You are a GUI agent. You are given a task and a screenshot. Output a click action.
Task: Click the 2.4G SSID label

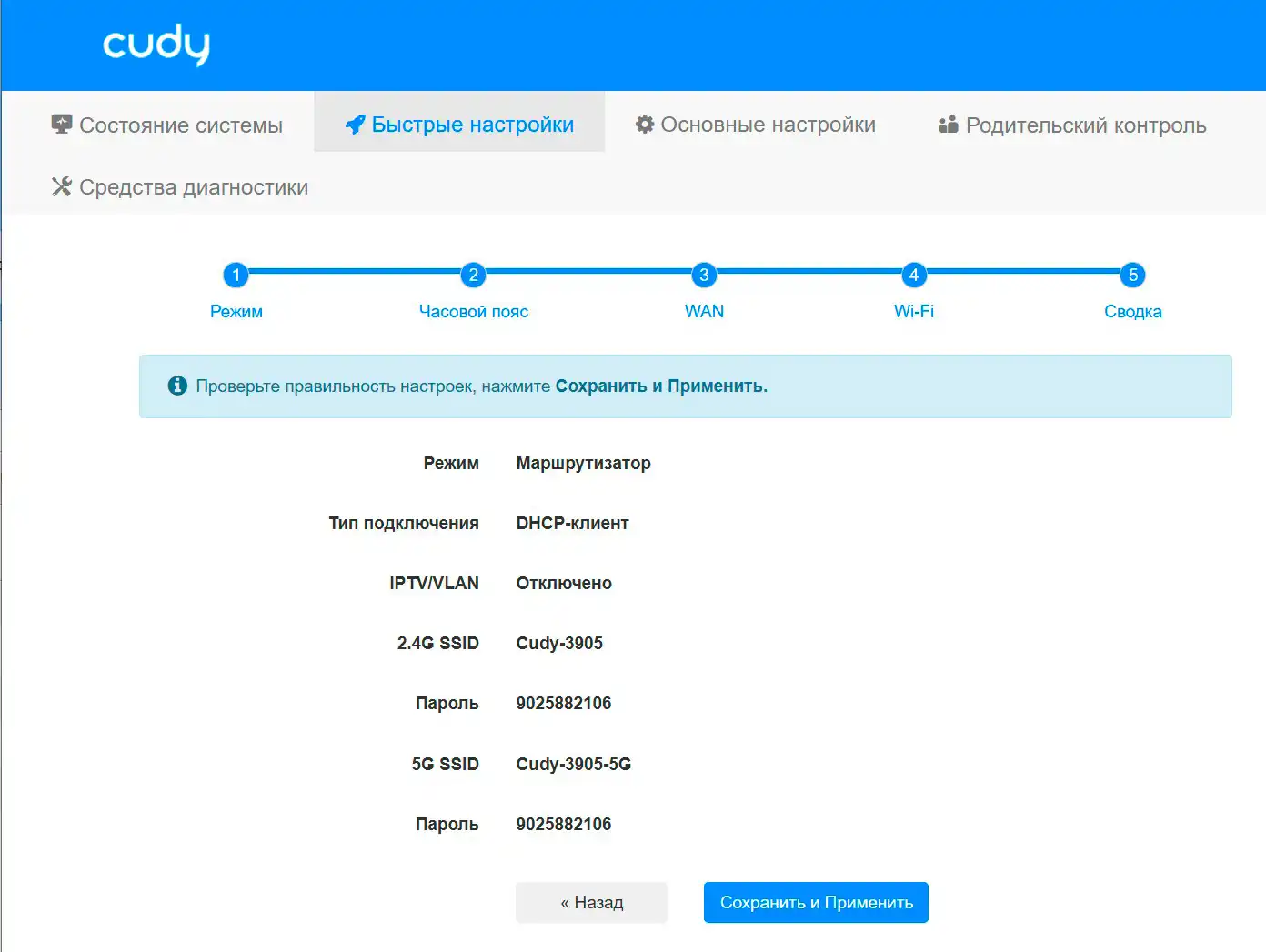coord(438,643)
